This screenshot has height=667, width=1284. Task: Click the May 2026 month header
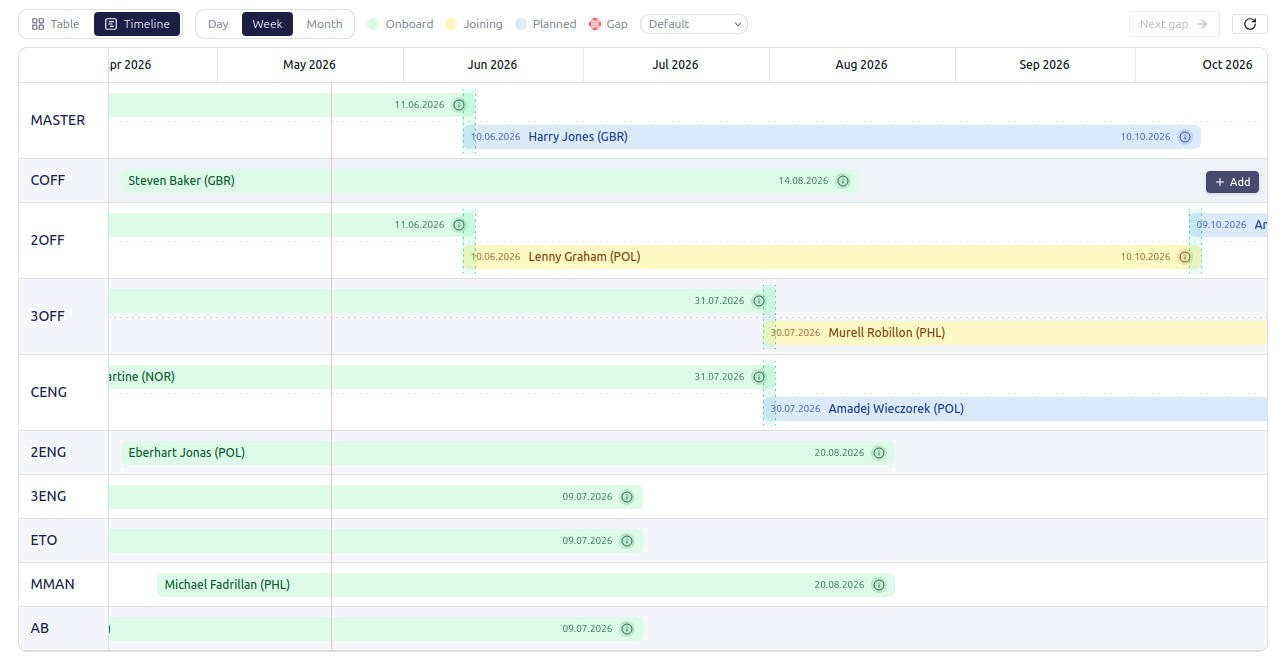[x=310, y=65]
